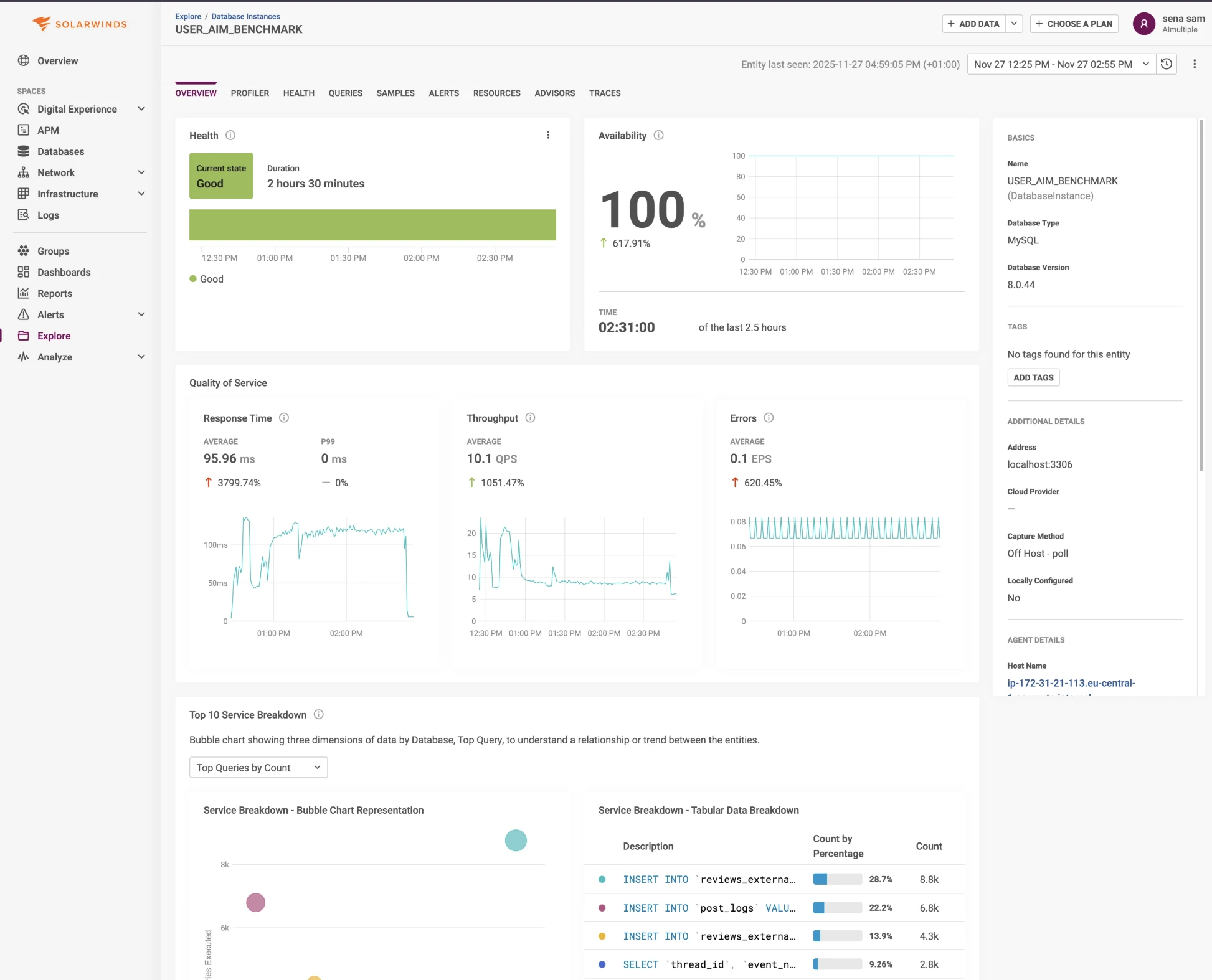
Task: Open the ip-172-31-21-113 host name link
Action: pos(1071,684)
